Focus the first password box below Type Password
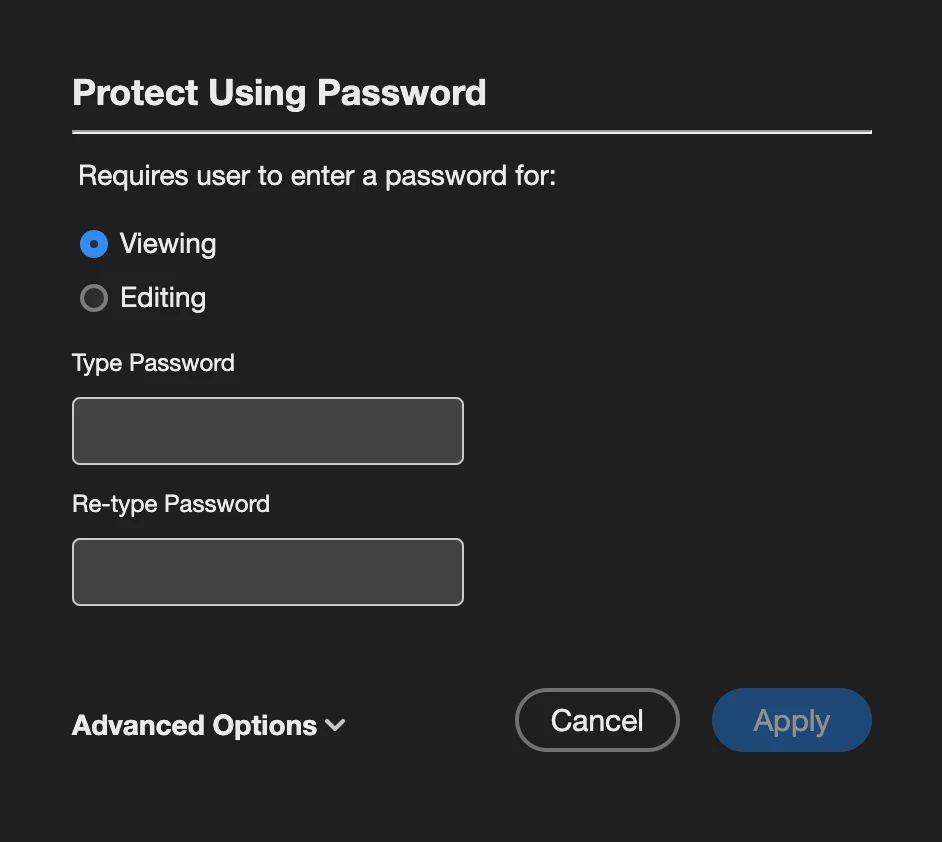 268,431
